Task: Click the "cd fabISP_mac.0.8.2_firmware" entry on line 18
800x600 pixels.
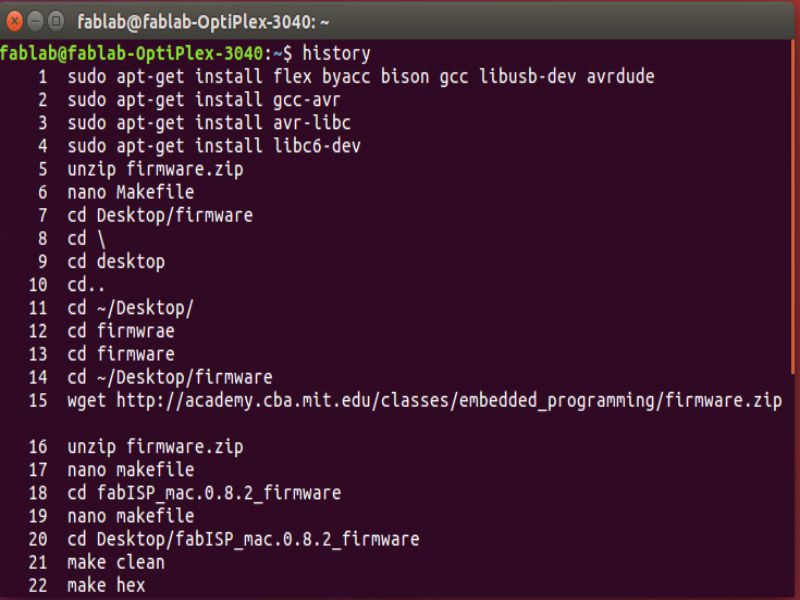Action: pyautogui.click(x=204, y=493)
